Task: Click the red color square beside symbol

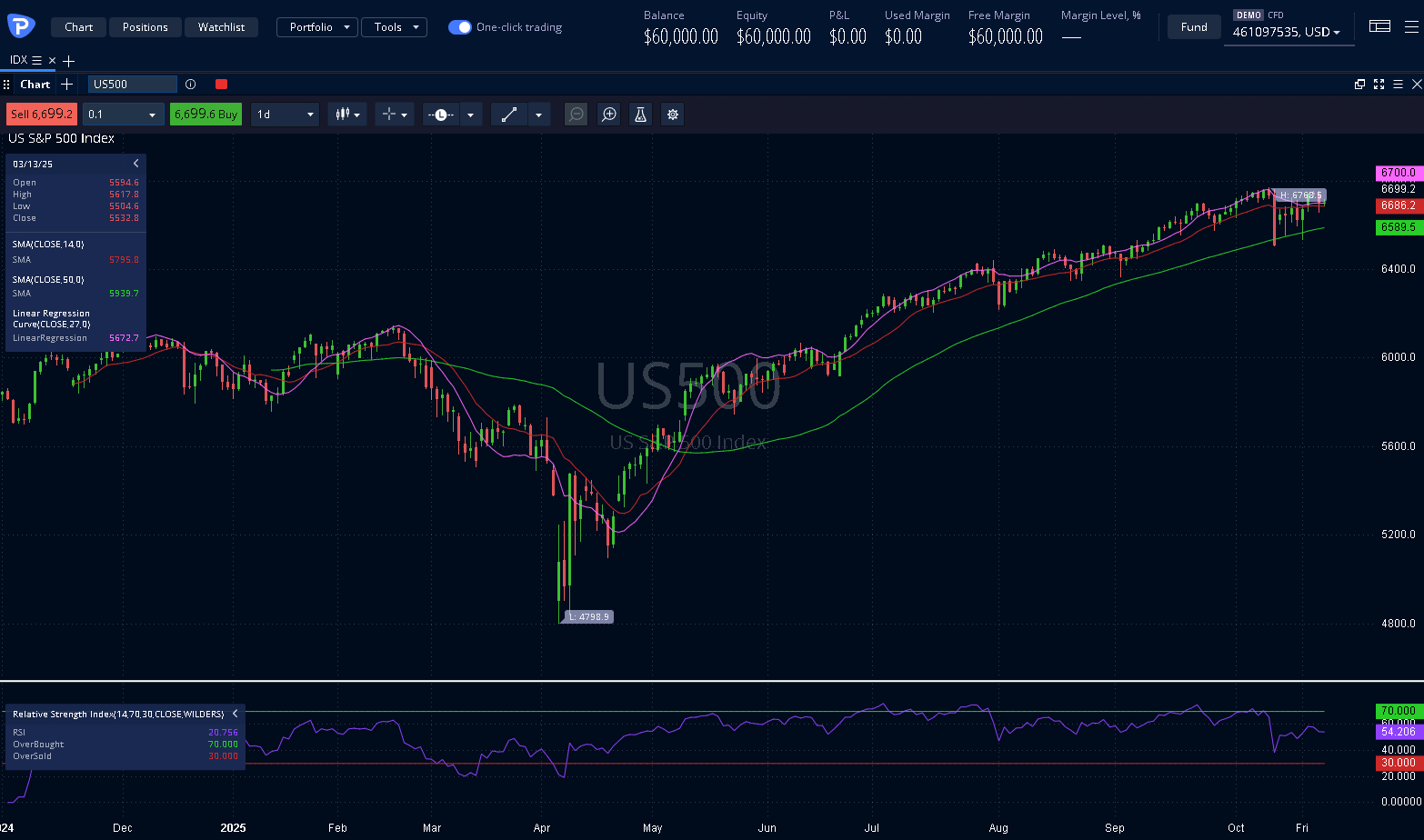Action: tap(221, 85)
